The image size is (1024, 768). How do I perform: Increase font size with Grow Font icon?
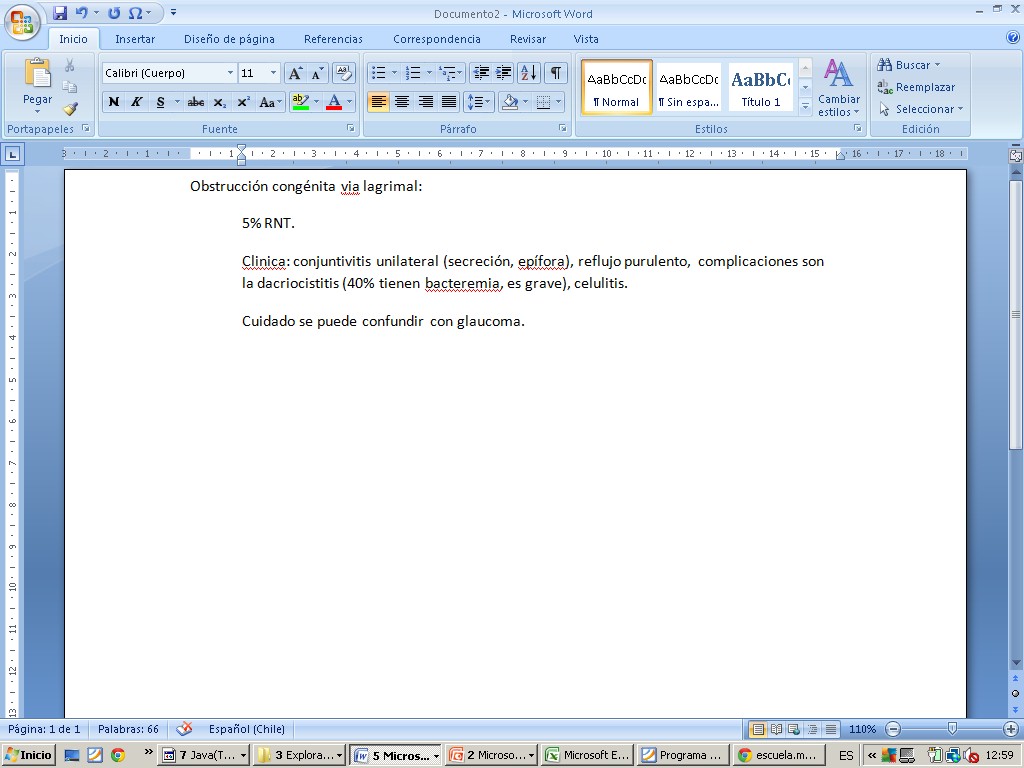(x=295, y=73)
